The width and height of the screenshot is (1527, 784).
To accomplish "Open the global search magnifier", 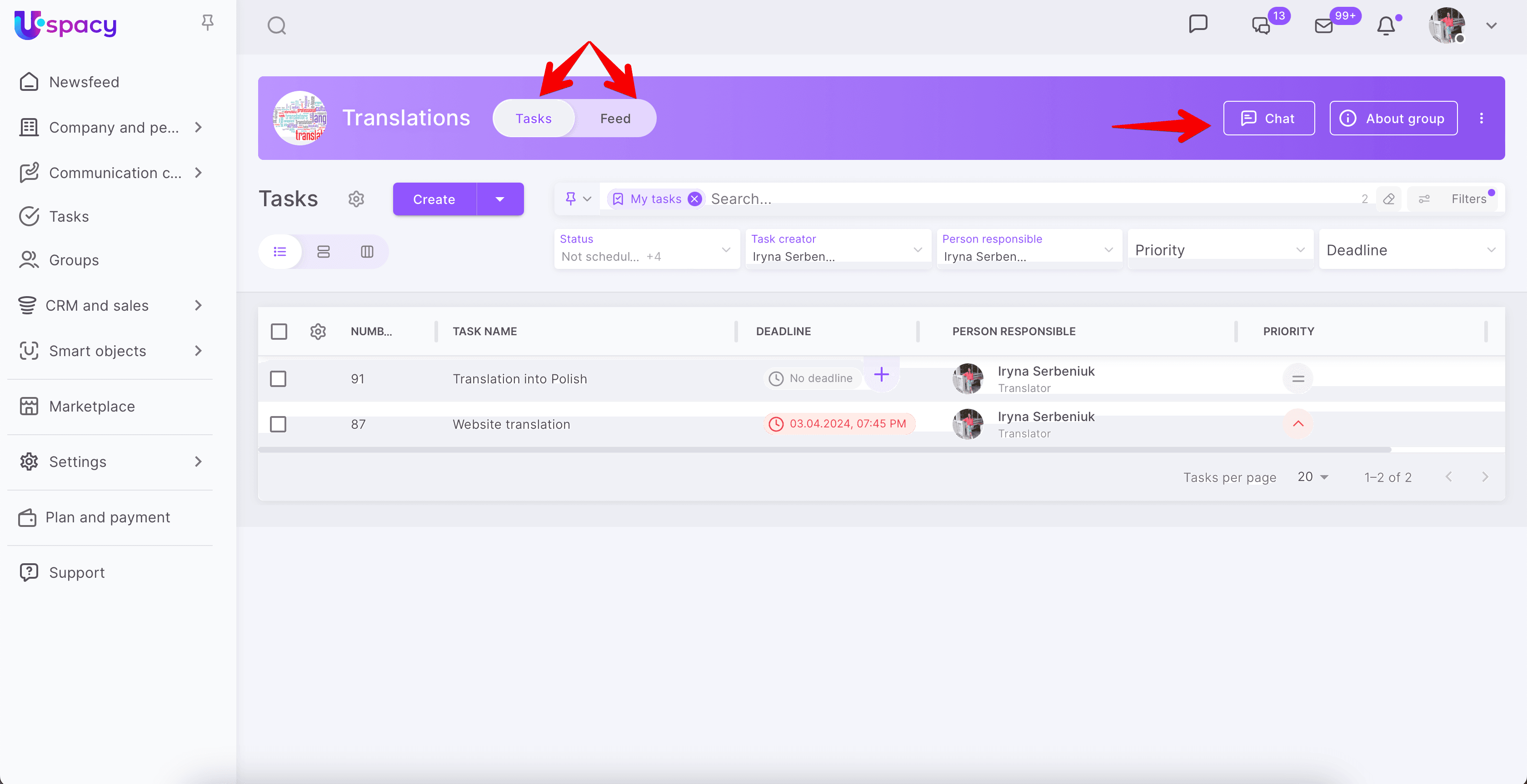I will (x=276, y=25).
